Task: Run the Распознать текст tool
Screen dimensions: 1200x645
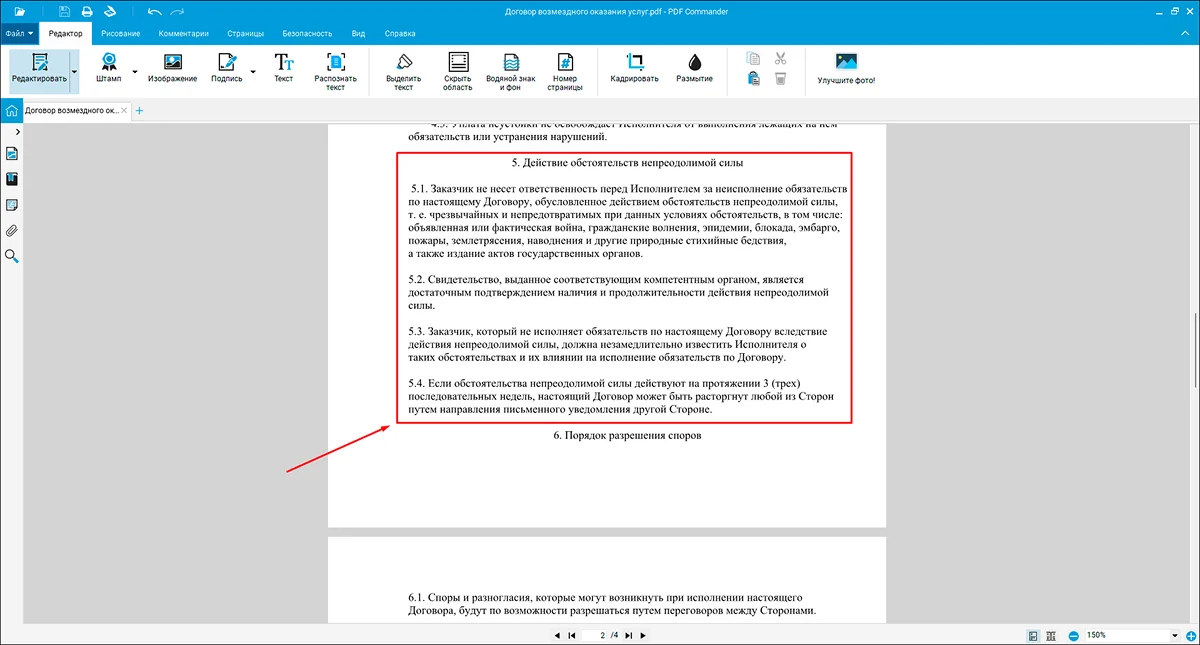Action: (x=335, y=72)
